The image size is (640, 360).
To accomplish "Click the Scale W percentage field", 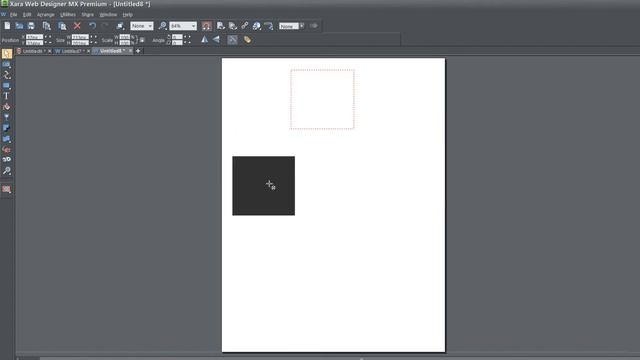I will pos(124,37).
